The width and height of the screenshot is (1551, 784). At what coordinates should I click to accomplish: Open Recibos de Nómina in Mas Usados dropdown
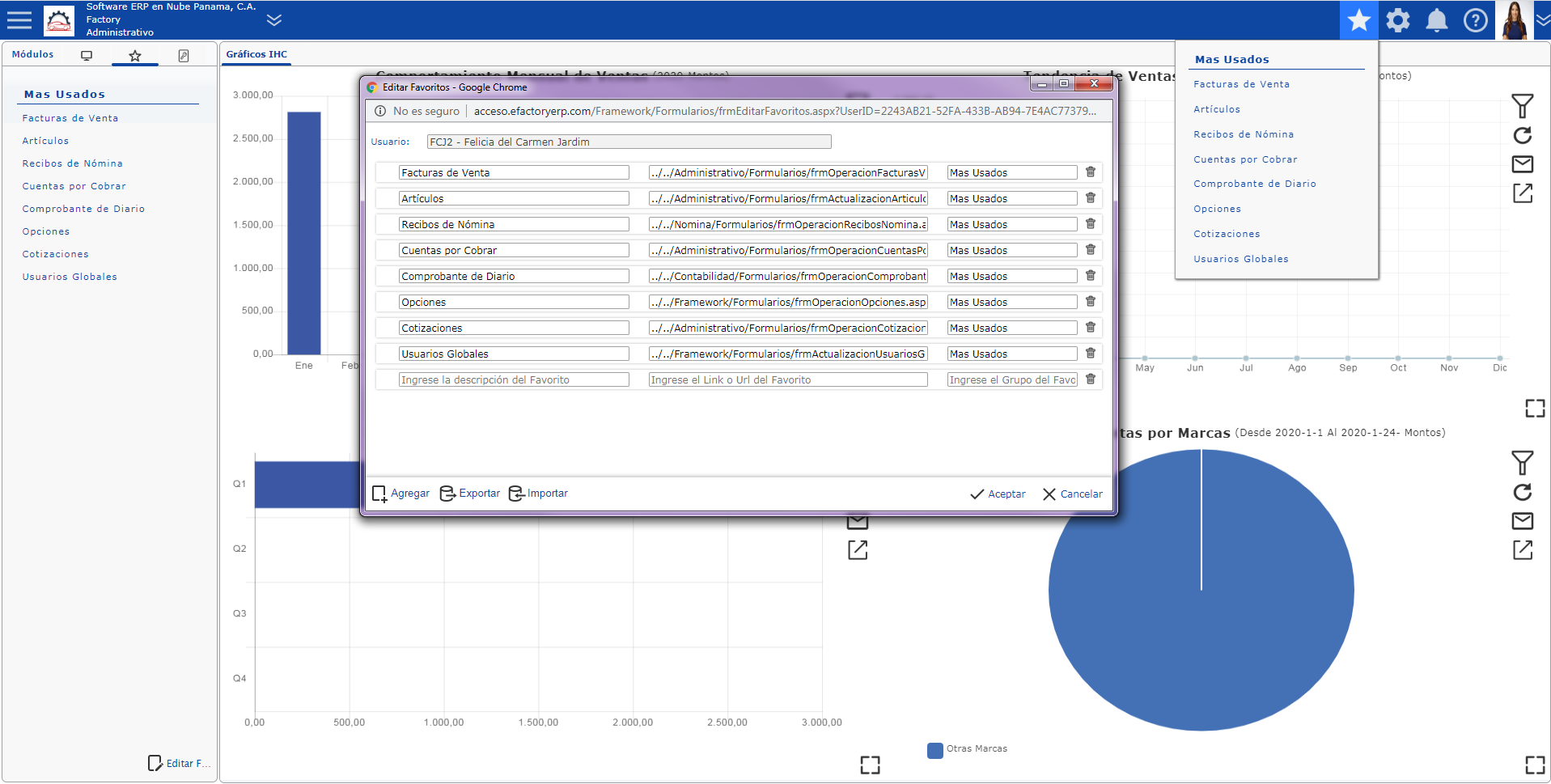tap(1243, 134)
